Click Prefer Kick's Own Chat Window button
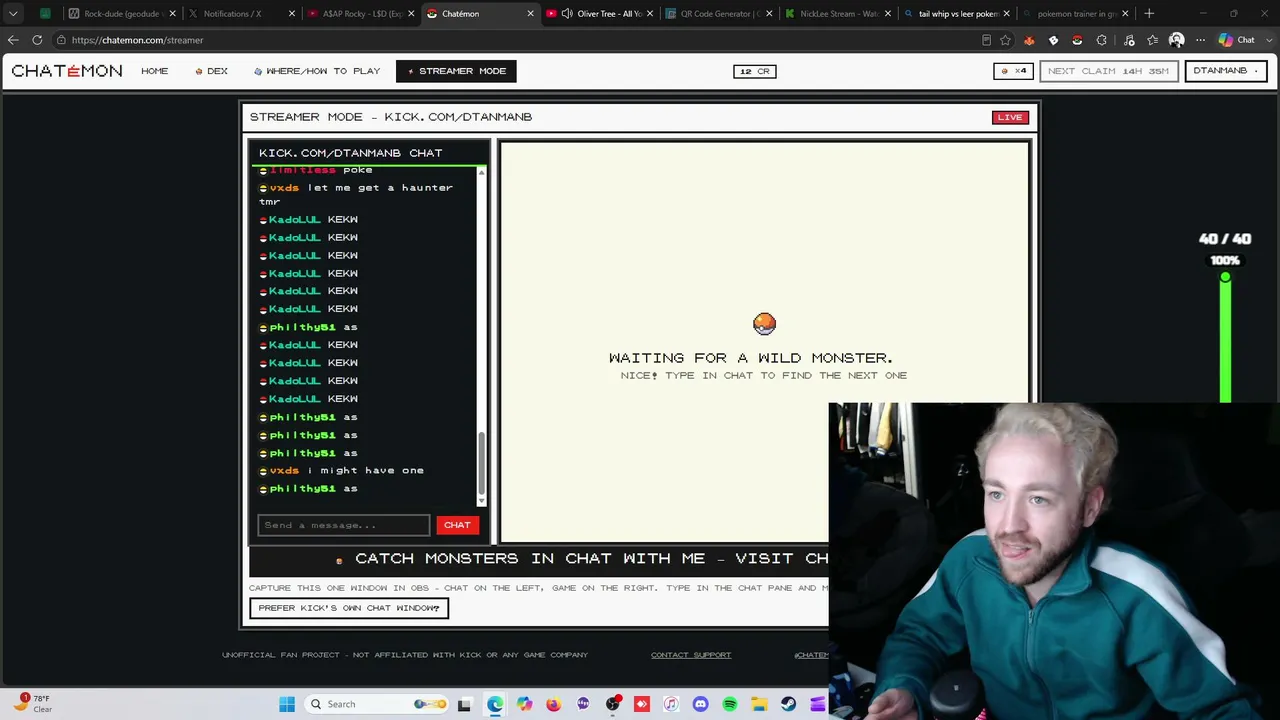The height and width of the screenshot is (720, 1280). pos(349,608)
